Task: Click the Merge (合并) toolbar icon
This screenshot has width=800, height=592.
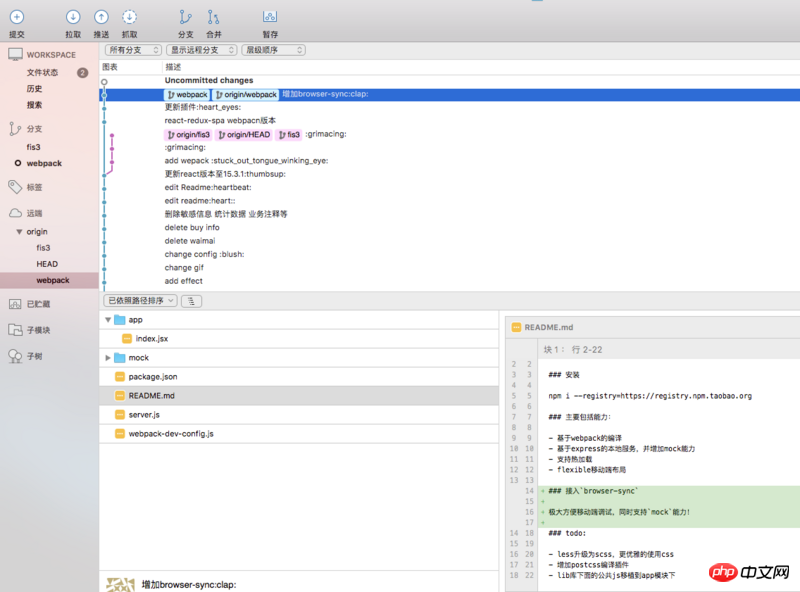Action: coord(213,17)
